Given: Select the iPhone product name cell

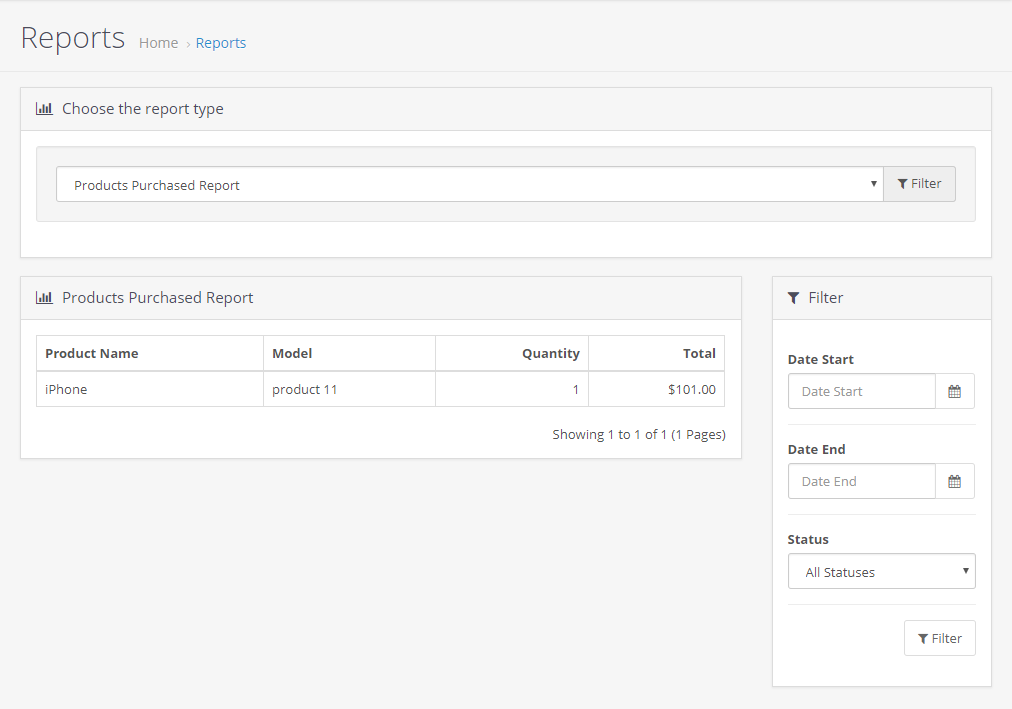Looking at the screenshot, I should tap(66, 389).
